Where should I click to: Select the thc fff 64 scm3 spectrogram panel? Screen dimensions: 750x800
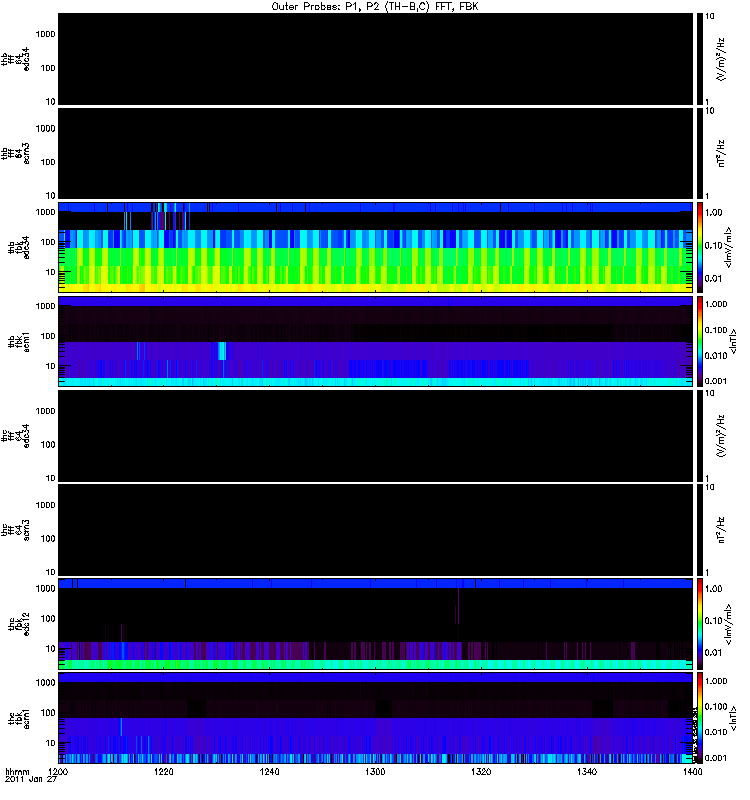375,530
